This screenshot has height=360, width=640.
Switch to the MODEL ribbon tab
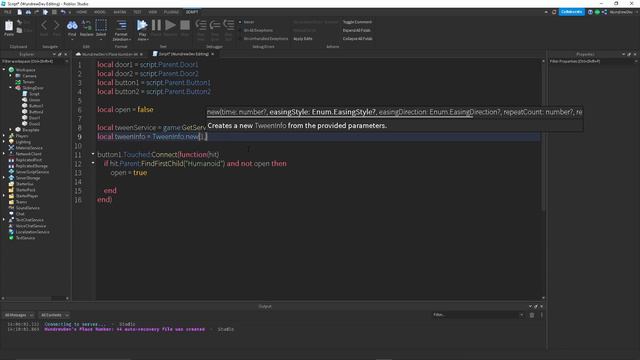coord(100,12)
